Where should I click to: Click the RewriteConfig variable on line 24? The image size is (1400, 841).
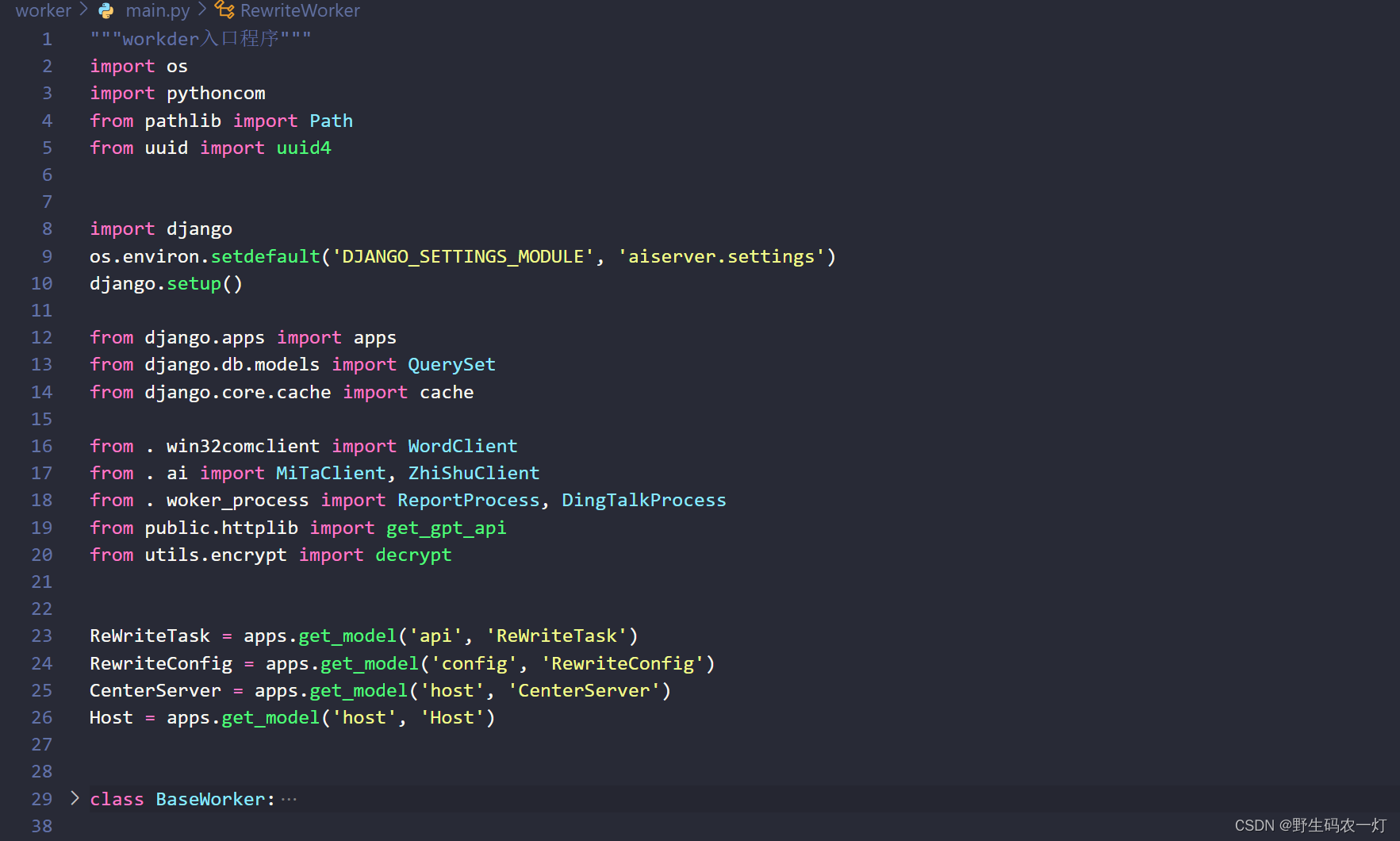coord(161,663)
